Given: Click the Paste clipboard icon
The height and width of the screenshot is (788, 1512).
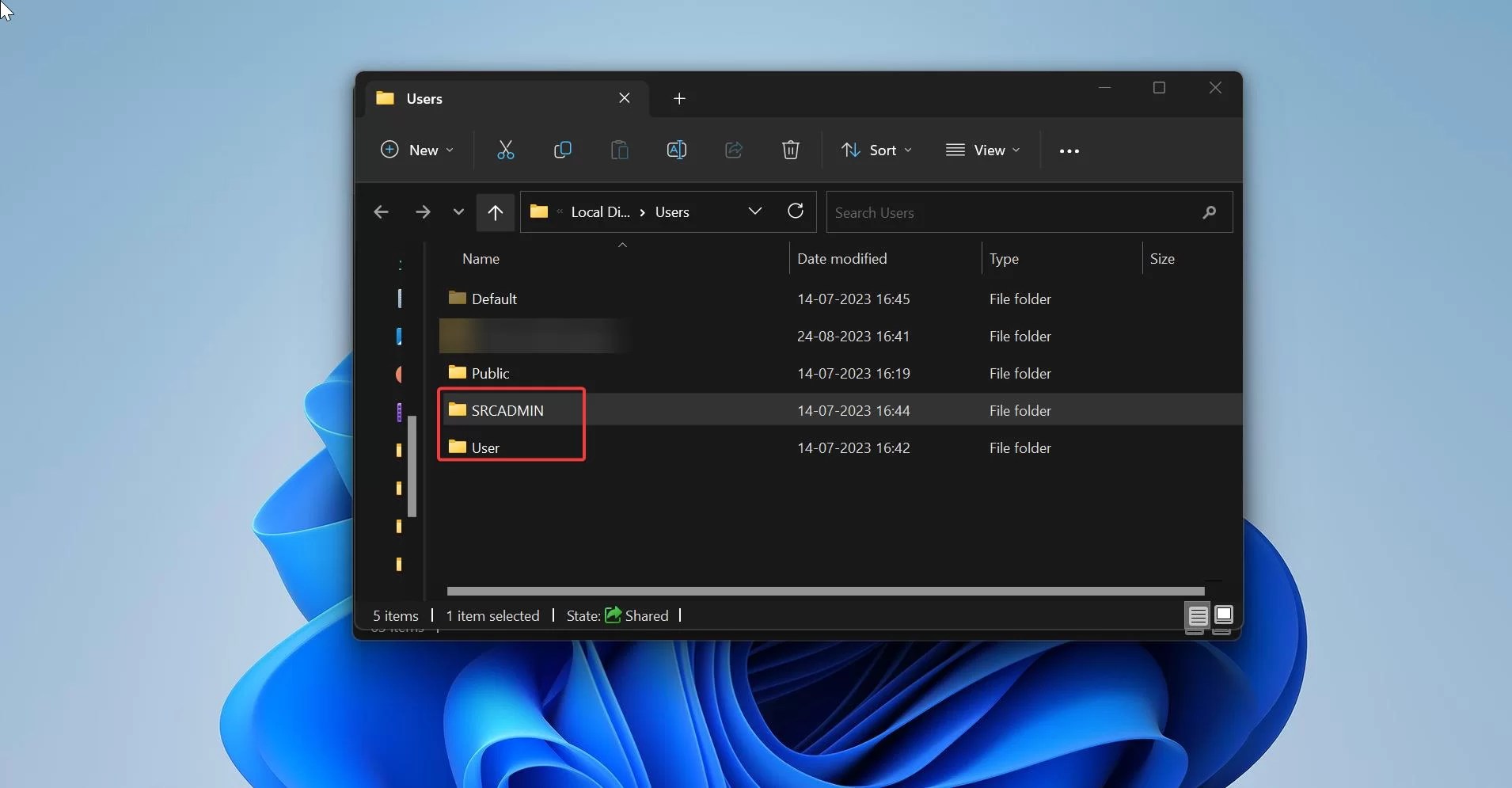Looking at the screenshot, I should pyautogui.click(x=620, y=150).
